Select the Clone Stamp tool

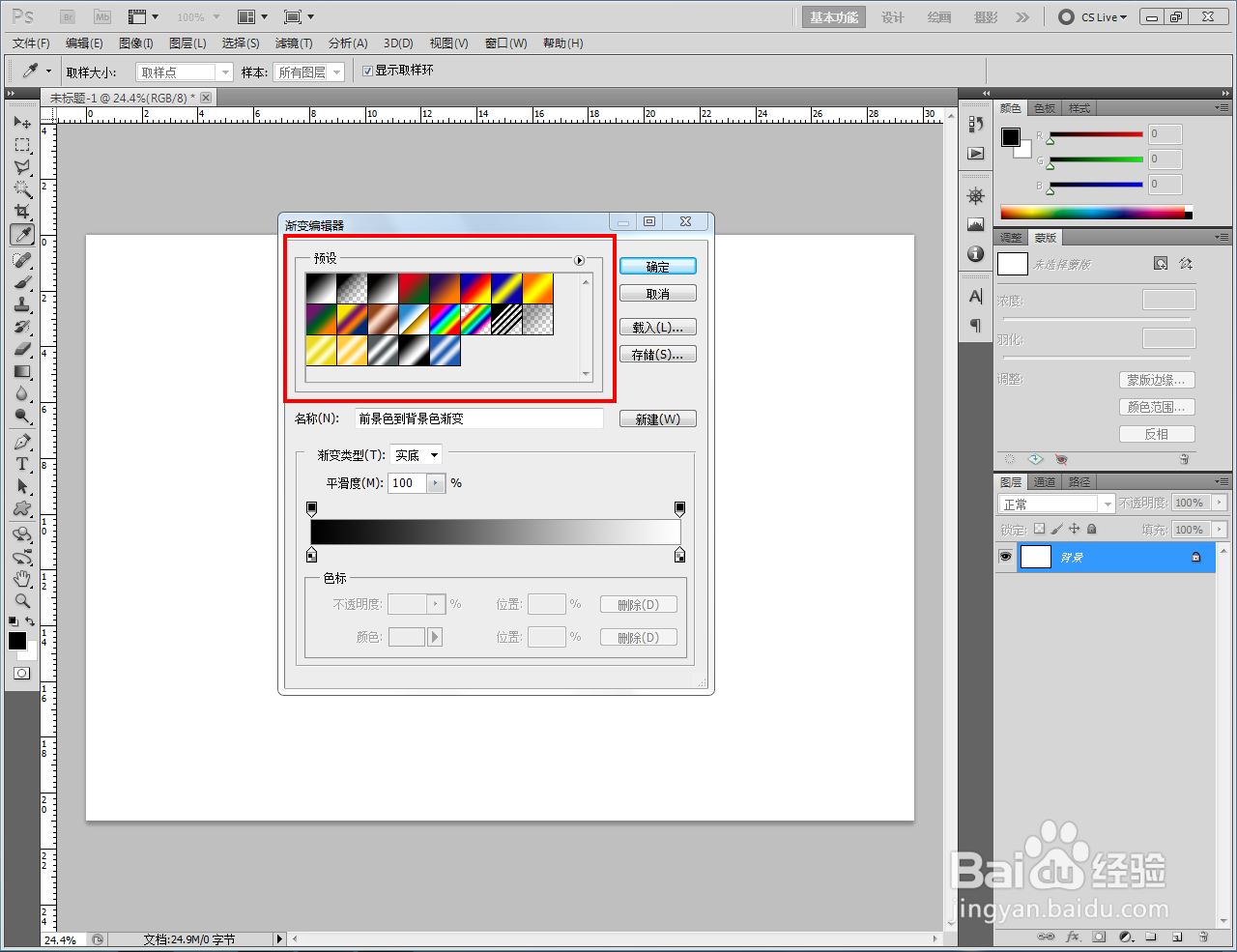tap(22, 304)
